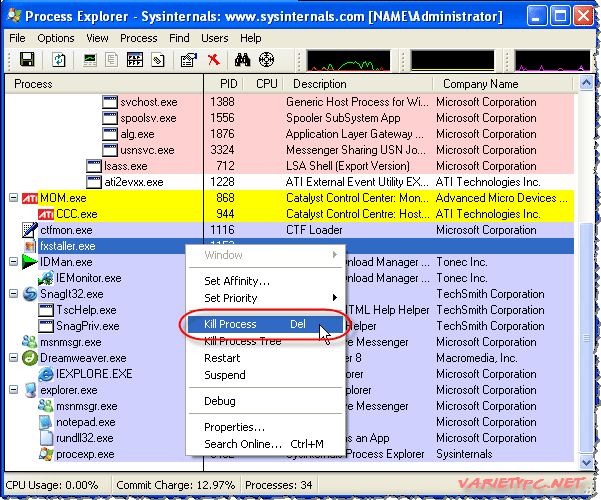
Task: Open the File menu
Action: tap(17, 38)
